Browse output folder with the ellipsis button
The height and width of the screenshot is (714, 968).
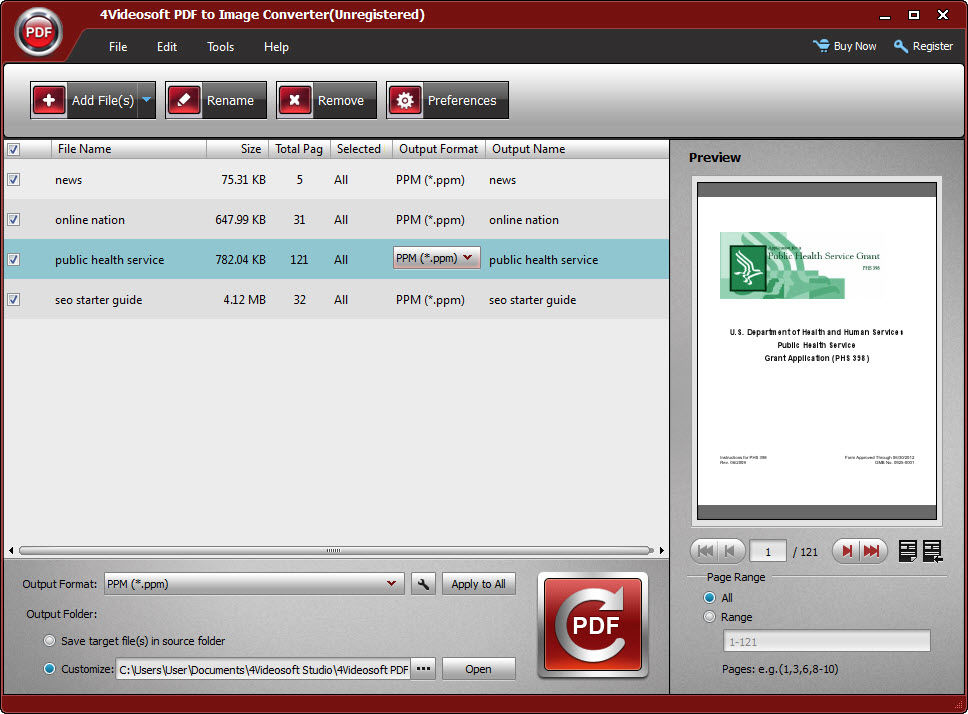[423, 669]
